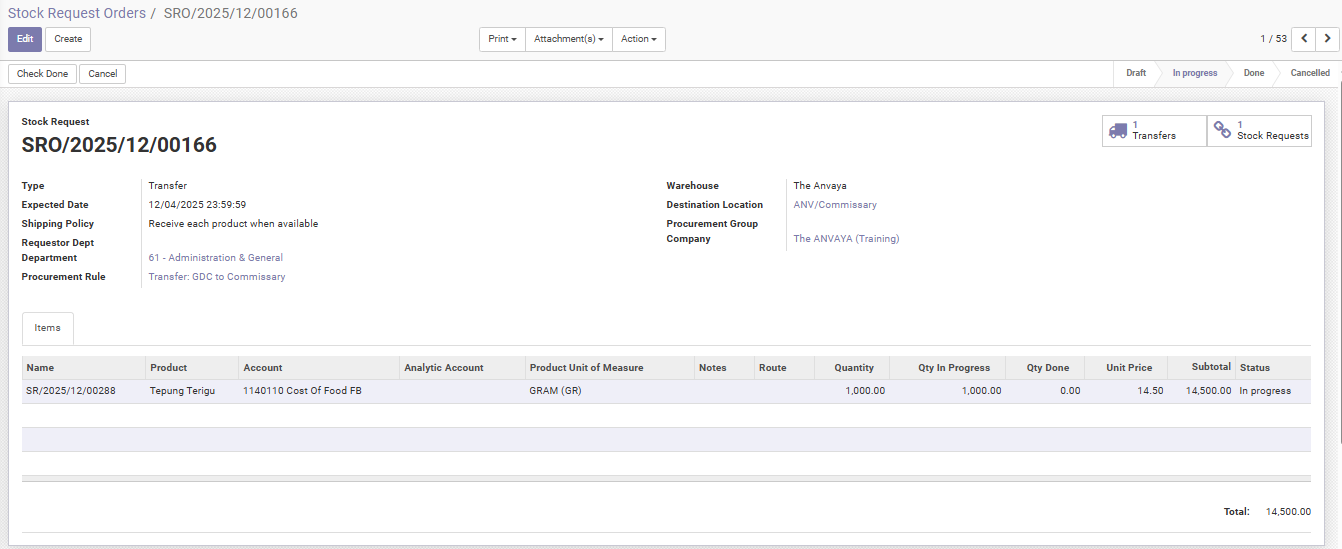This screenshot has height=549, width=1342.
Task: Sort the table by Quantity column header
Action: point(854,368)
